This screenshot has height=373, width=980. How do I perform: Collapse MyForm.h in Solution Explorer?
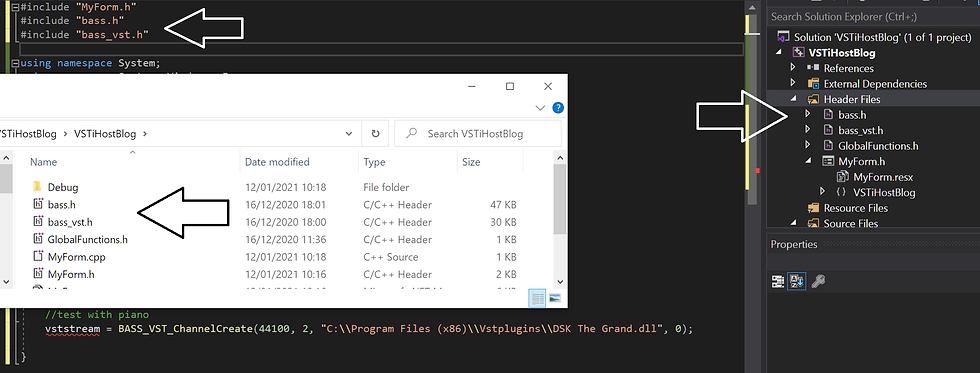coord(809,161)
